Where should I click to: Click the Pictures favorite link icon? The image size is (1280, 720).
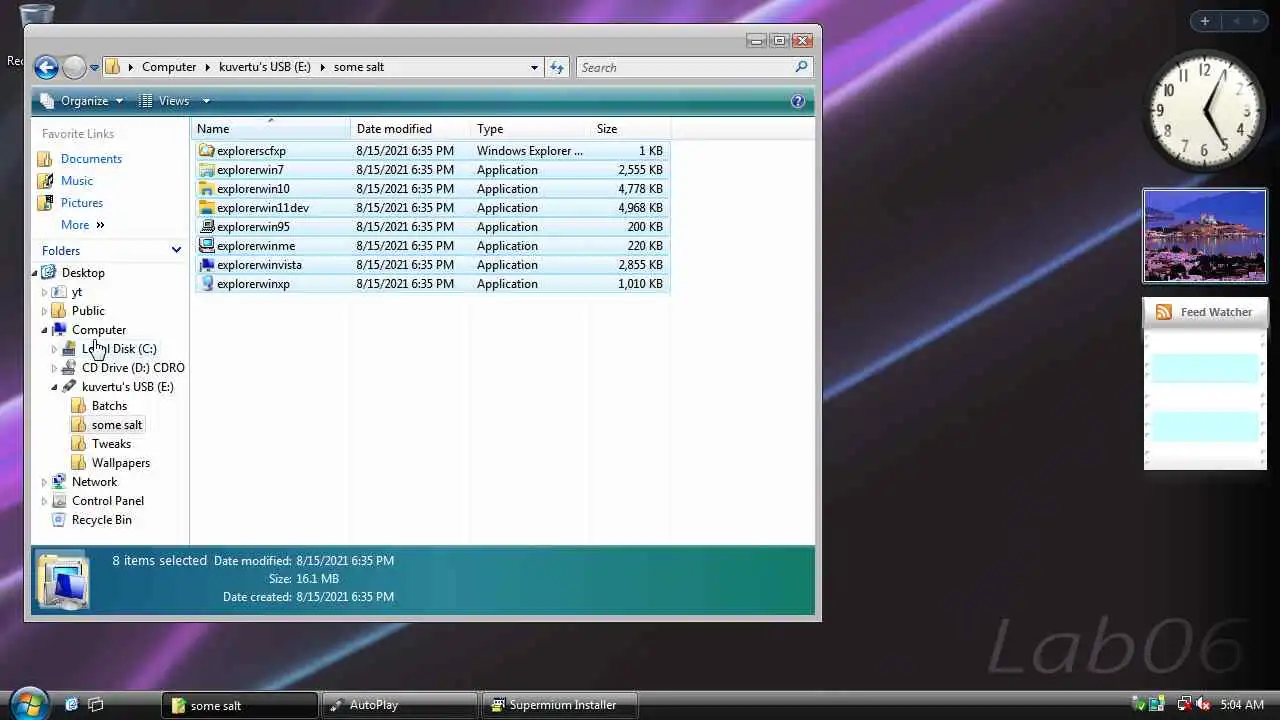click(45, 203)
